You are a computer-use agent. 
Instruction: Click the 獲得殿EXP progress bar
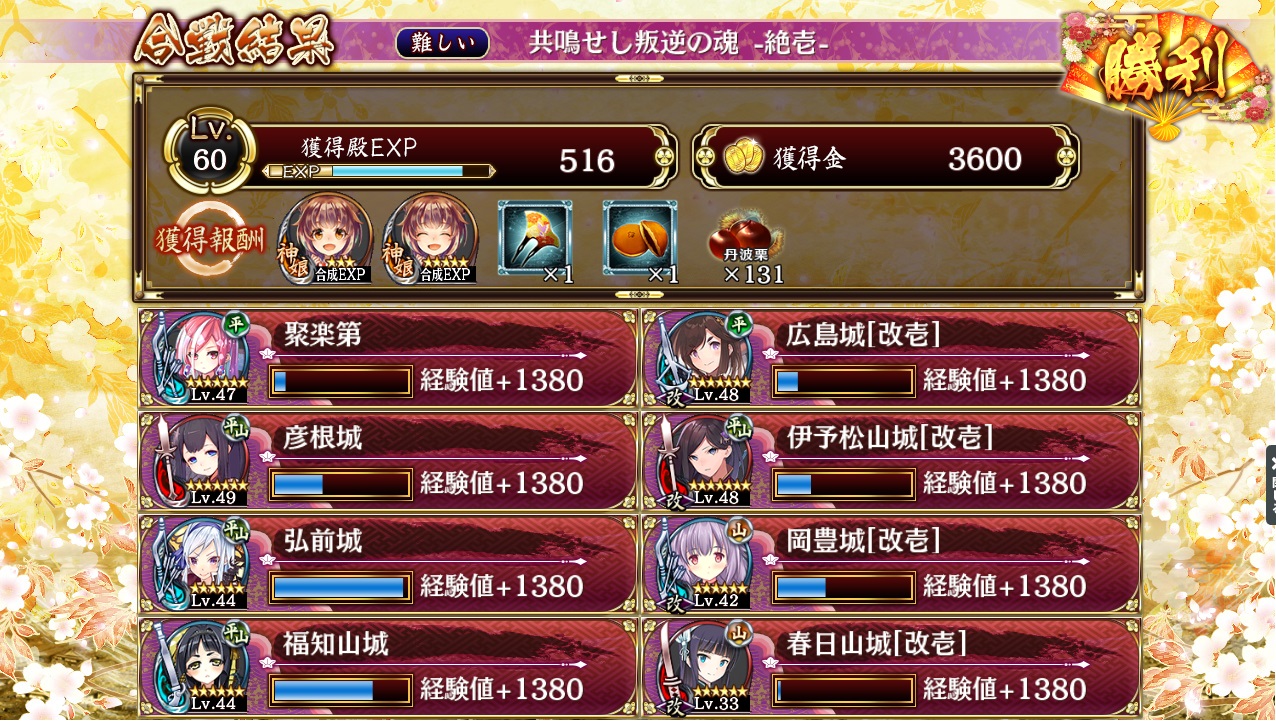point(379,171)
